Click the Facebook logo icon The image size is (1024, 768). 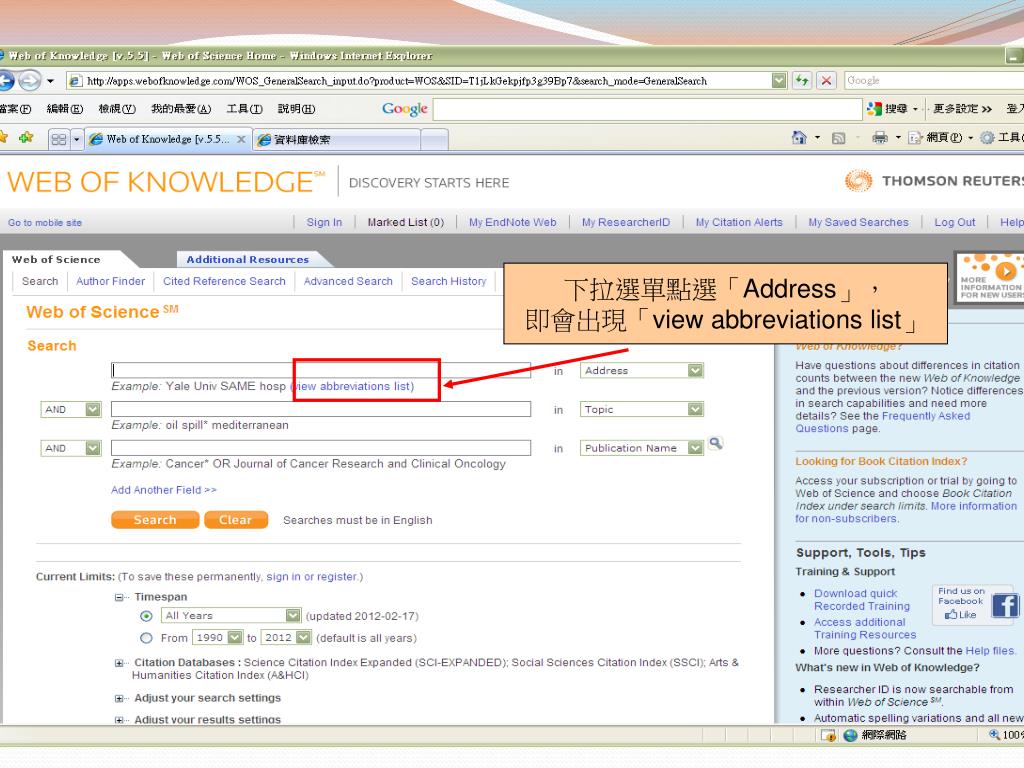[1004, 605]
